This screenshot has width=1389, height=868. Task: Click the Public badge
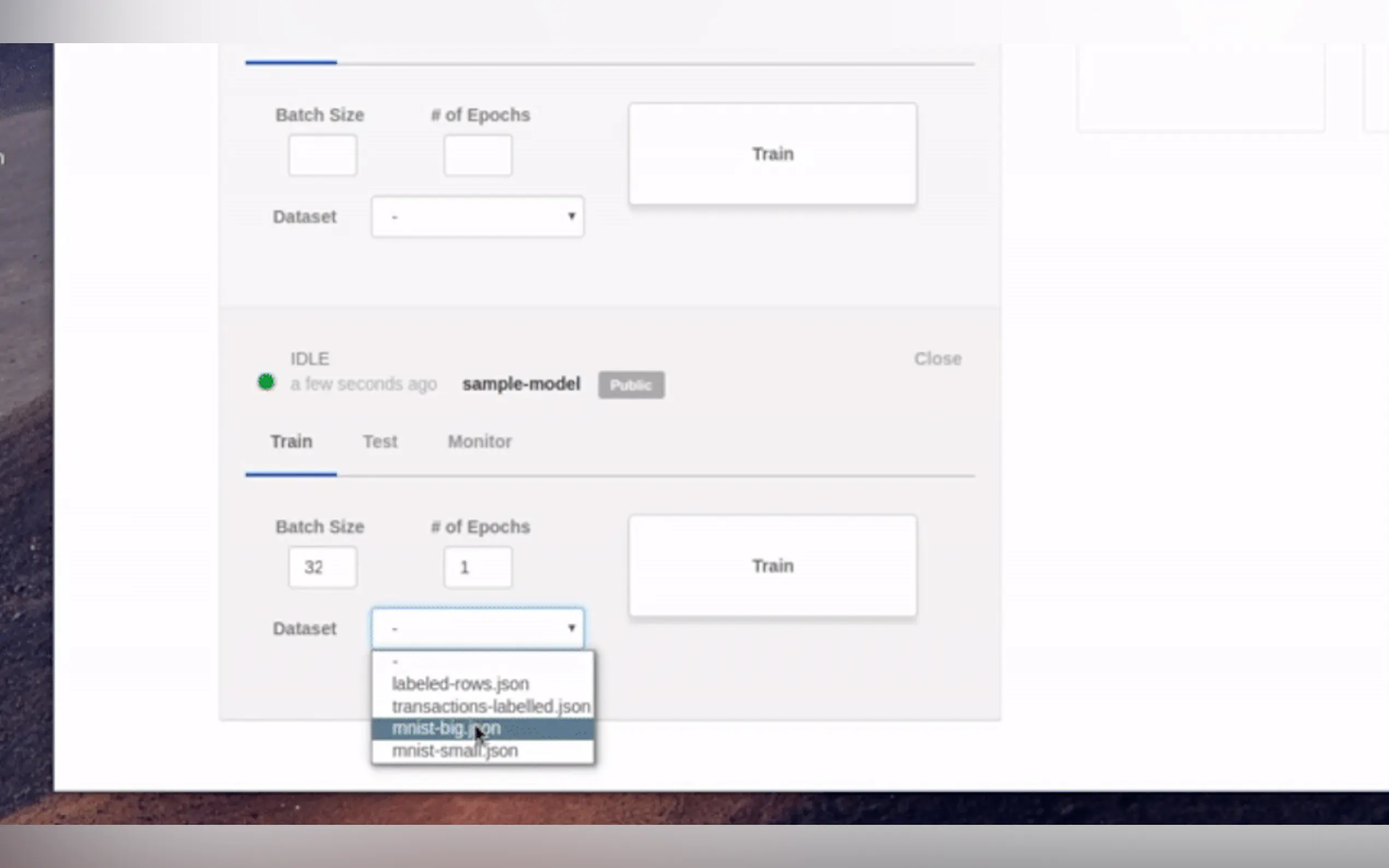631,385
